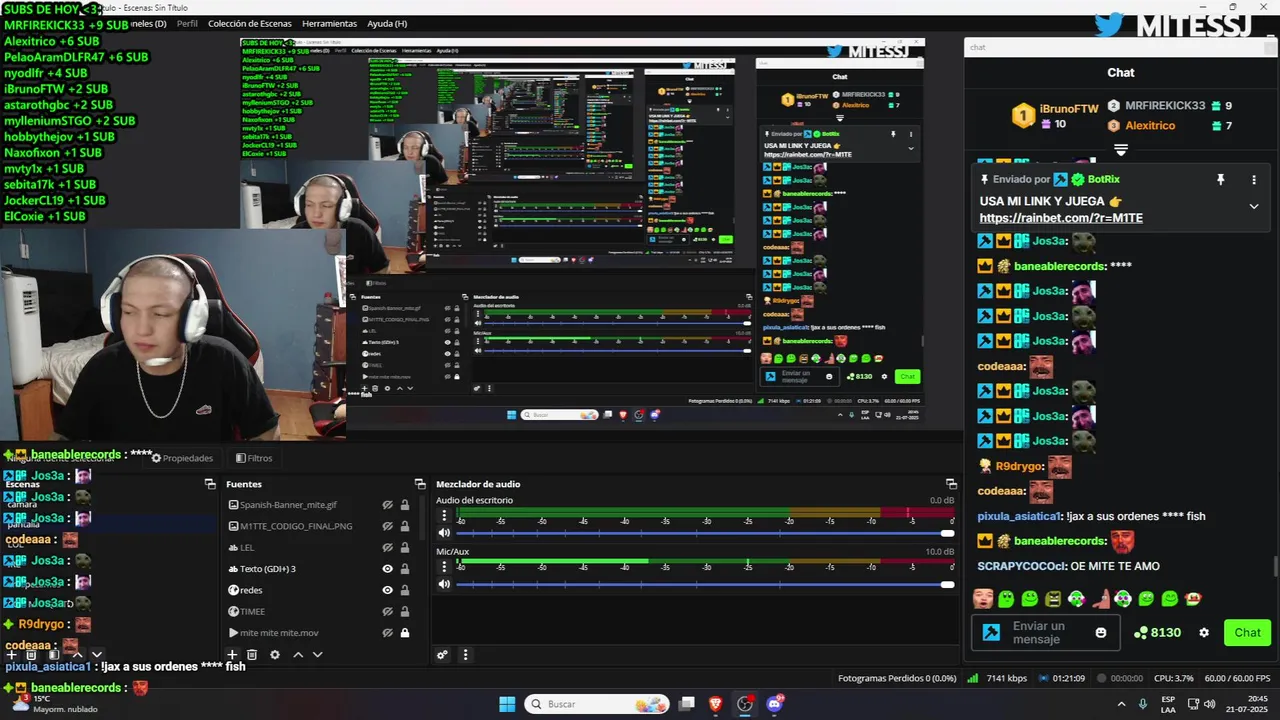Adjust Mic/Aux volume slider
The image size is (1280, 720).
705,584
